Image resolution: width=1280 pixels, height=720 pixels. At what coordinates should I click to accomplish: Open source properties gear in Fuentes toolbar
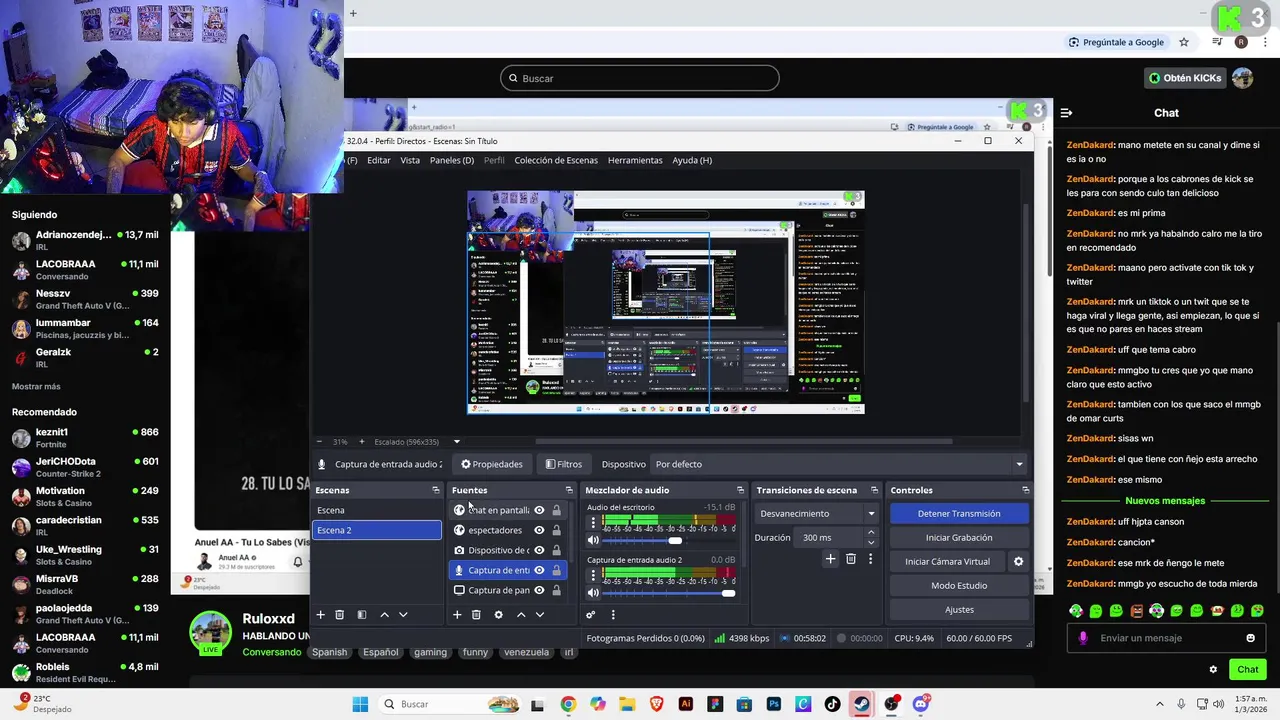pyautogui.click(x=499, y=615)
